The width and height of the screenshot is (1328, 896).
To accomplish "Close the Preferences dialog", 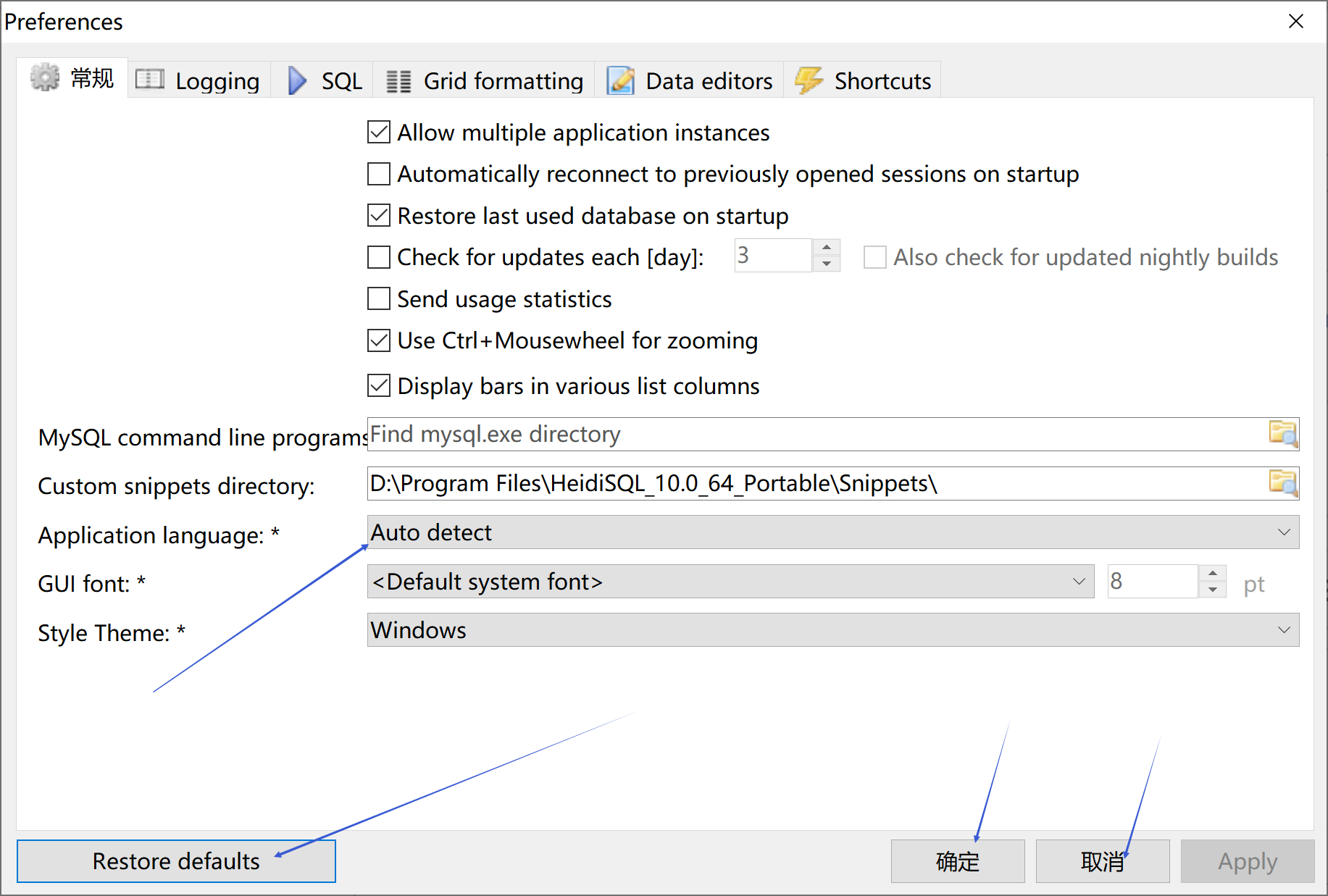I will (x=1296, y=21).
